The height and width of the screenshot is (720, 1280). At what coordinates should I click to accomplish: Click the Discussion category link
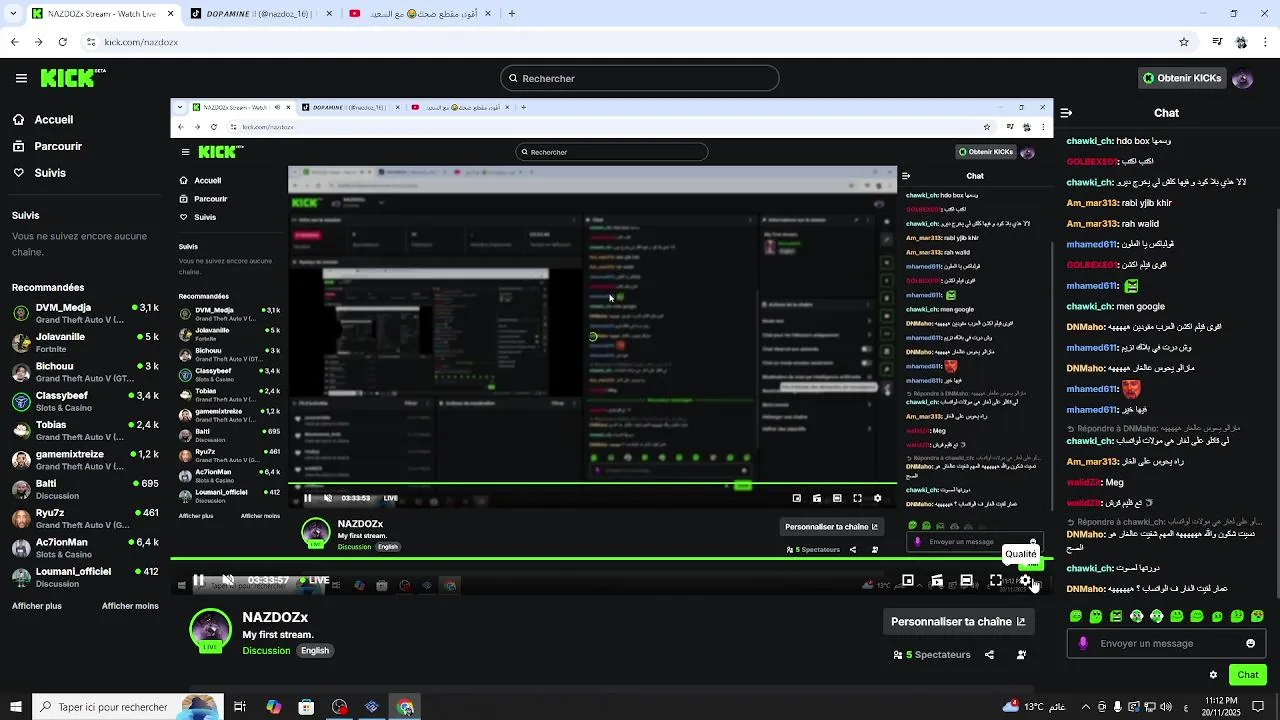[266, 651]
